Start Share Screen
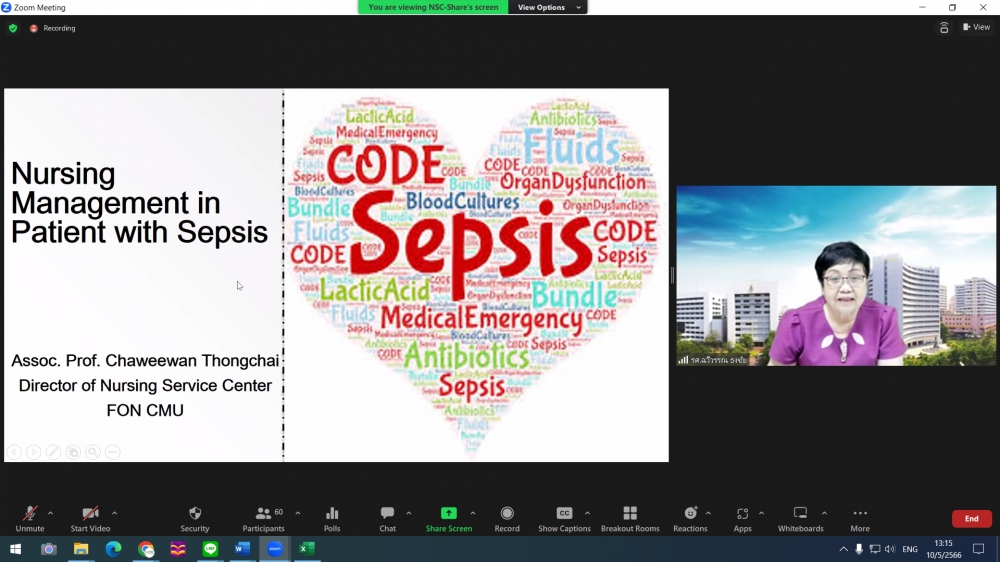 point(449,514)
